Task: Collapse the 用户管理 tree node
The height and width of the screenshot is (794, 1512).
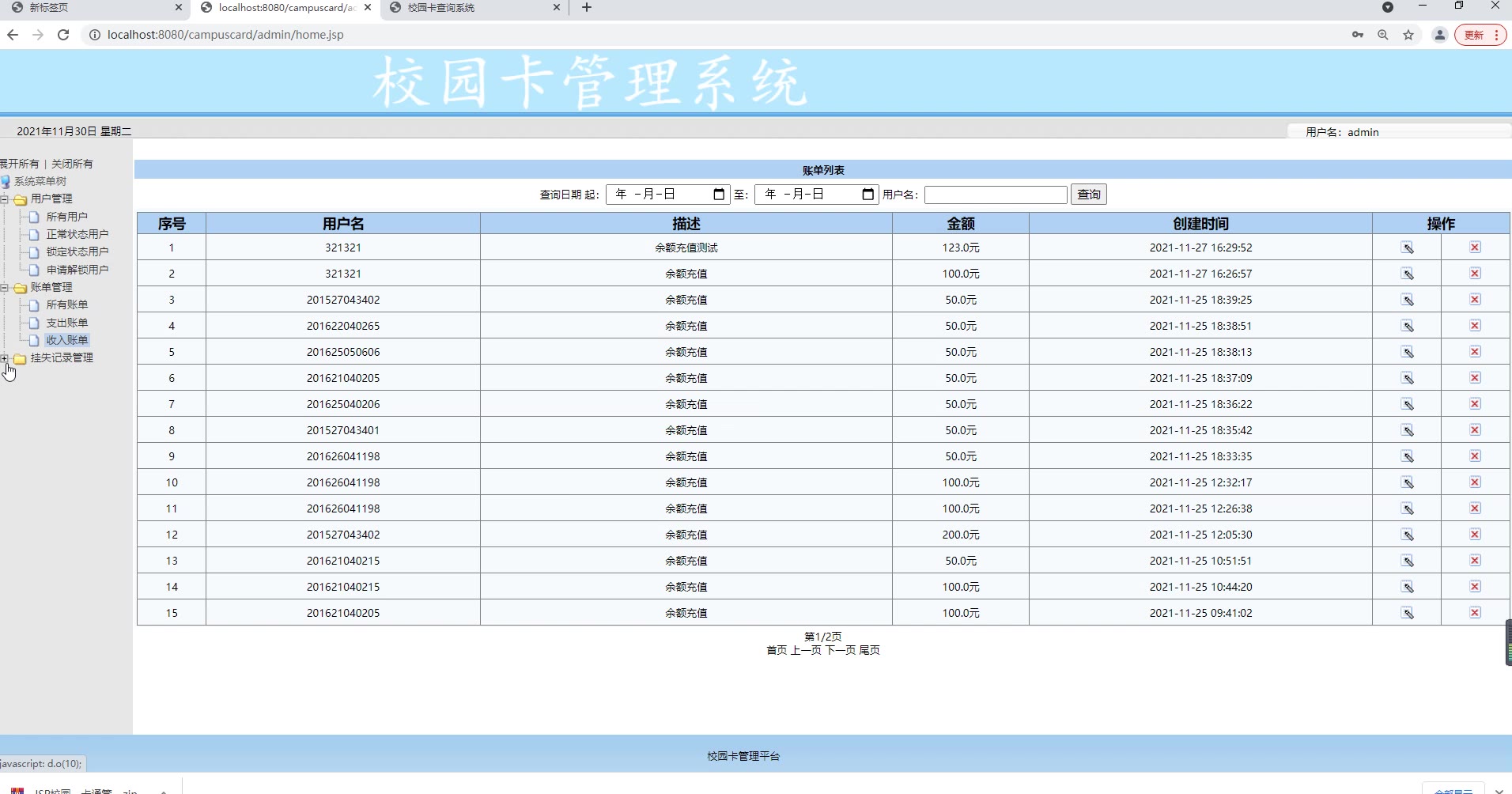Action: coord(5,199)
